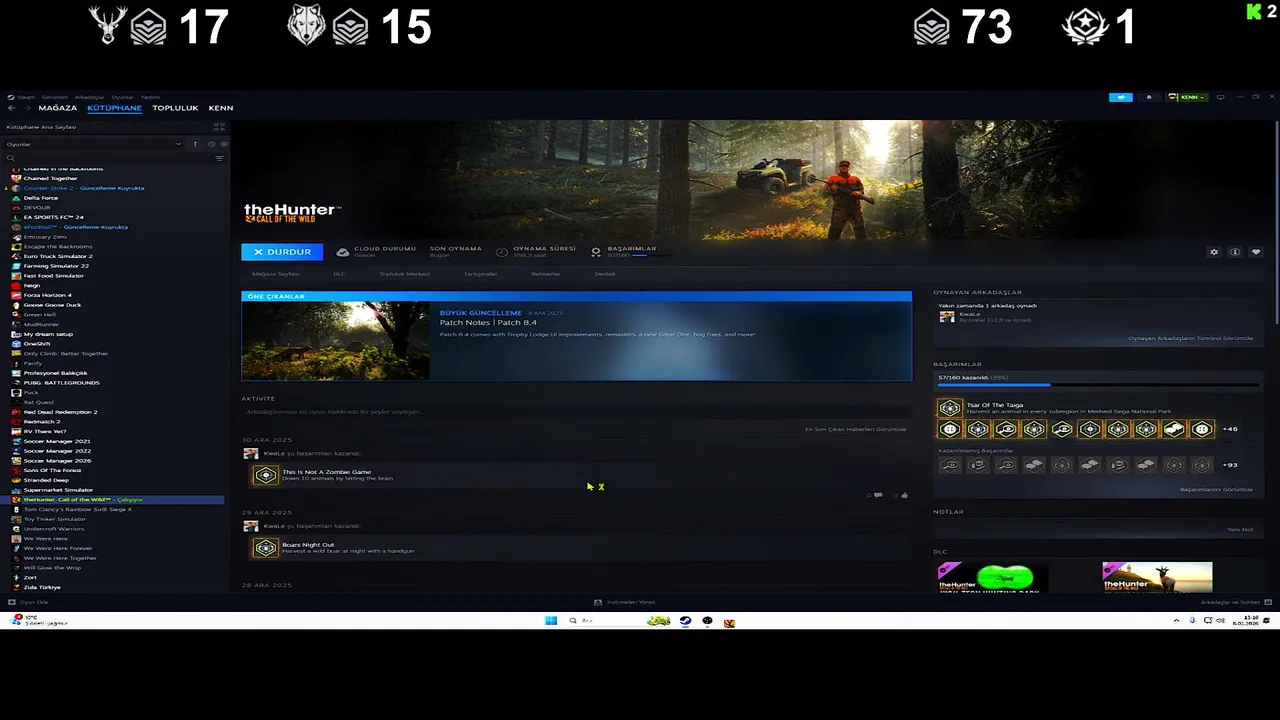The width and height of the screenshot is (1280, 720).
Task: Open the Oyunlar menu
Action: 122,97
